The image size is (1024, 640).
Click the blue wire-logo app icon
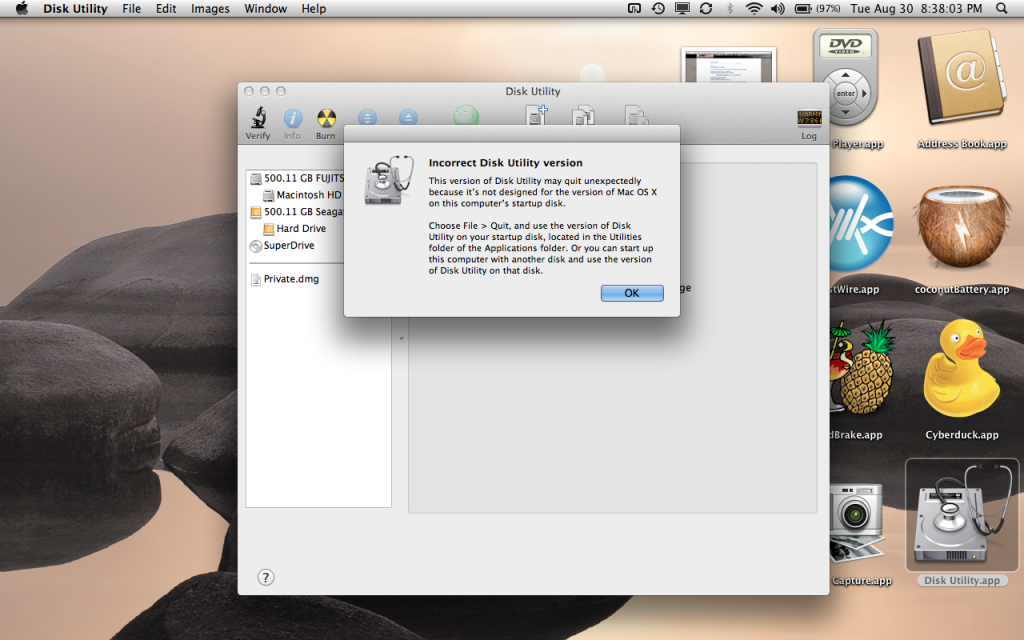tap(861, 224)
